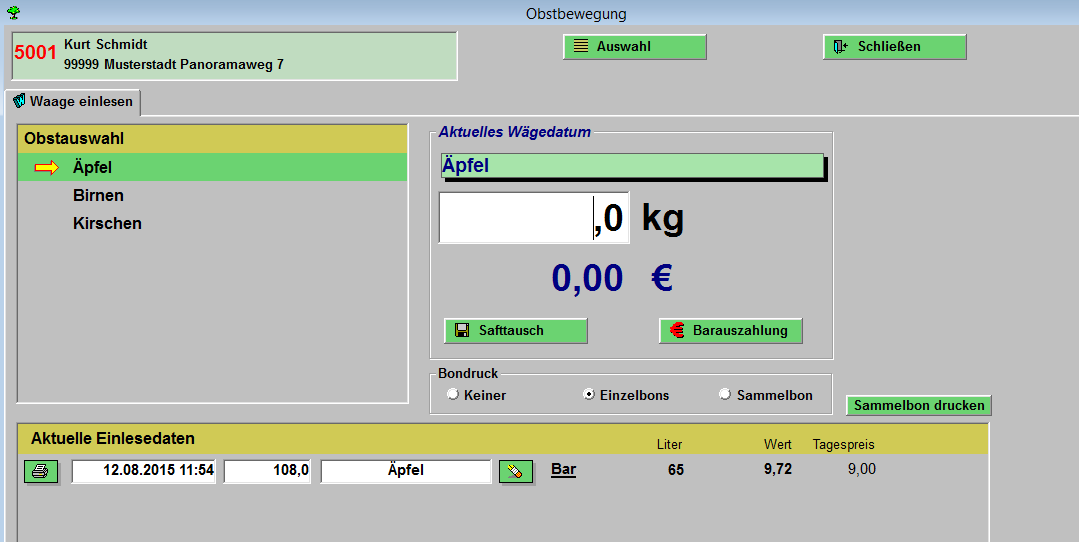Click the date field showing 12.08.2015 11:54
The height and width of the screenshot is (542, 1079).
pos(144,471)
